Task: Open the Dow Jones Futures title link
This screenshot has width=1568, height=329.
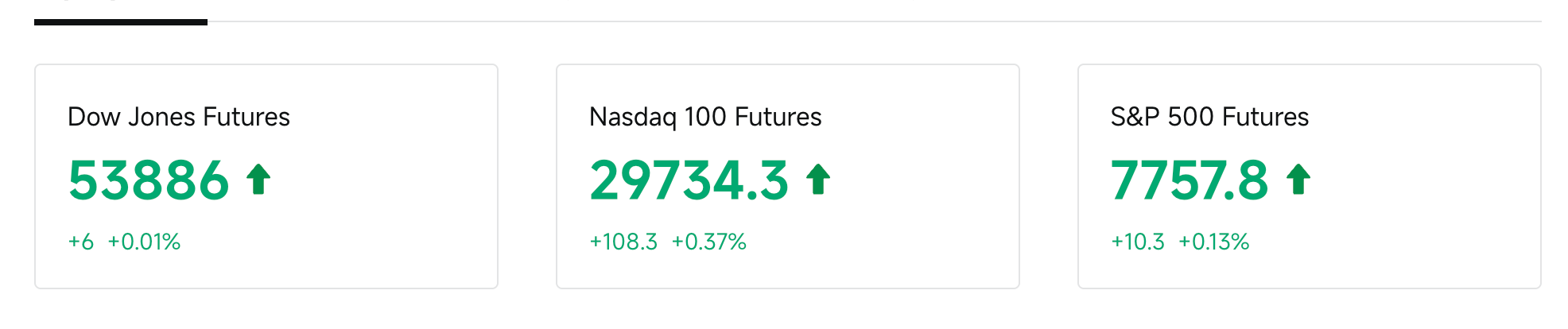Action: tap(179, 117)
